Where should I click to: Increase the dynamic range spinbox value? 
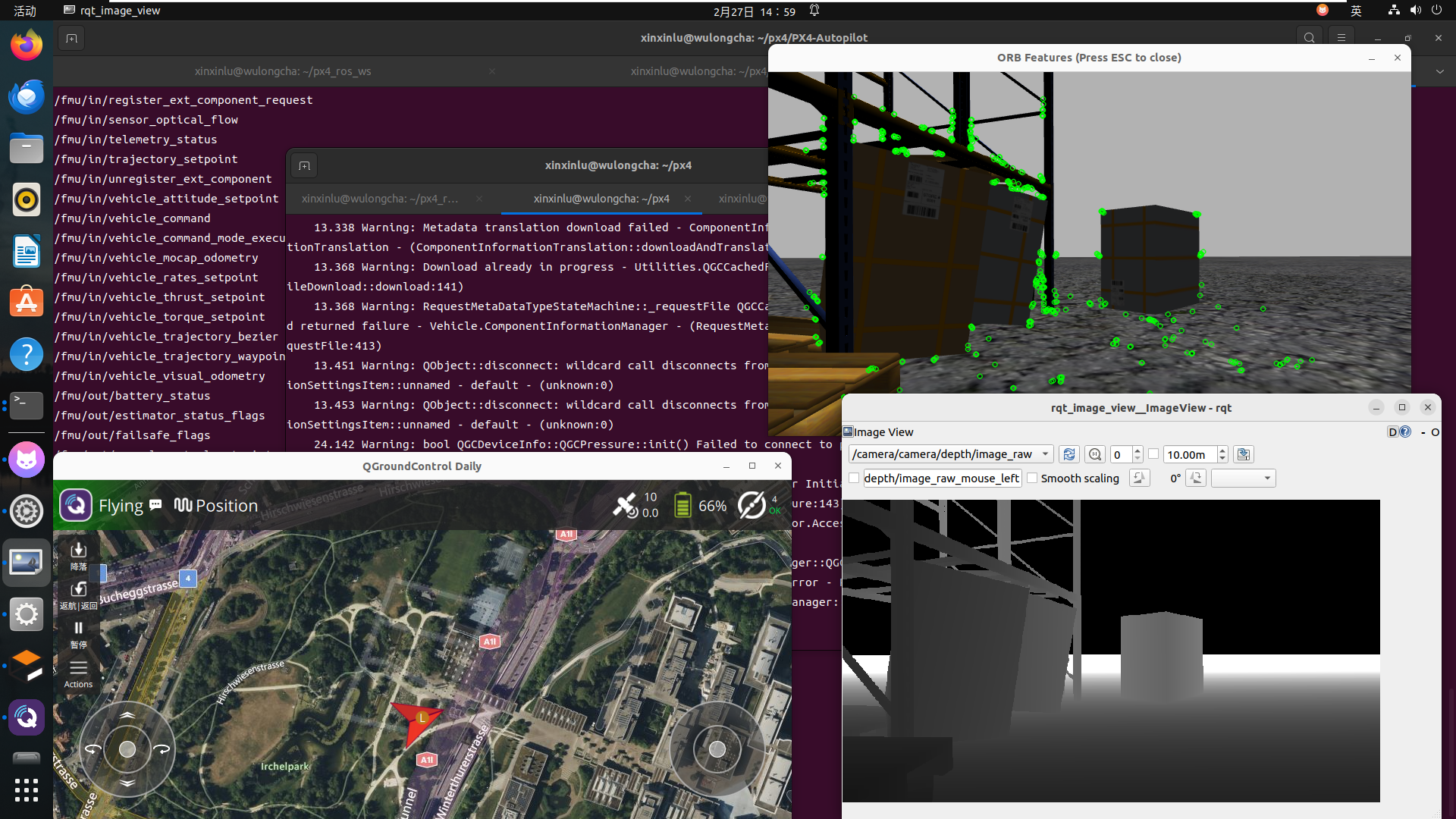tap(1137, 450)
